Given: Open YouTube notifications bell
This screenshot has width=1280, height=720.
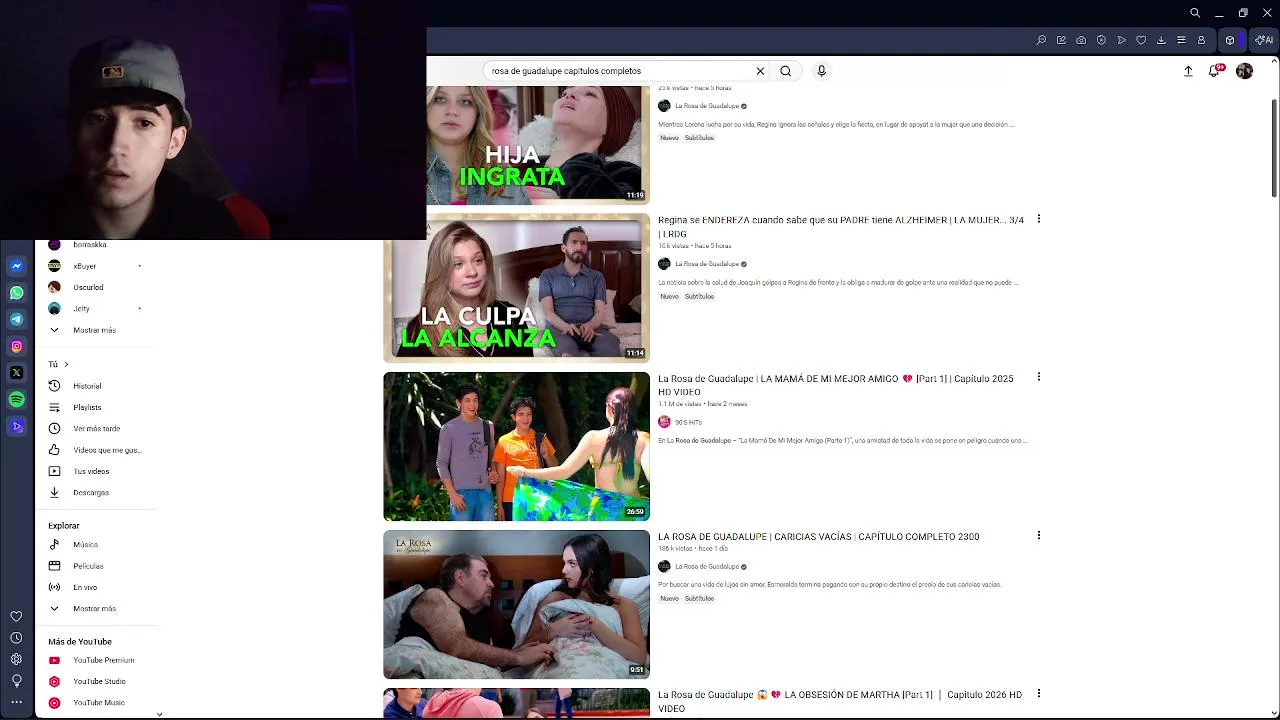Looking at the screenshot, I should tap(1214, 71).
